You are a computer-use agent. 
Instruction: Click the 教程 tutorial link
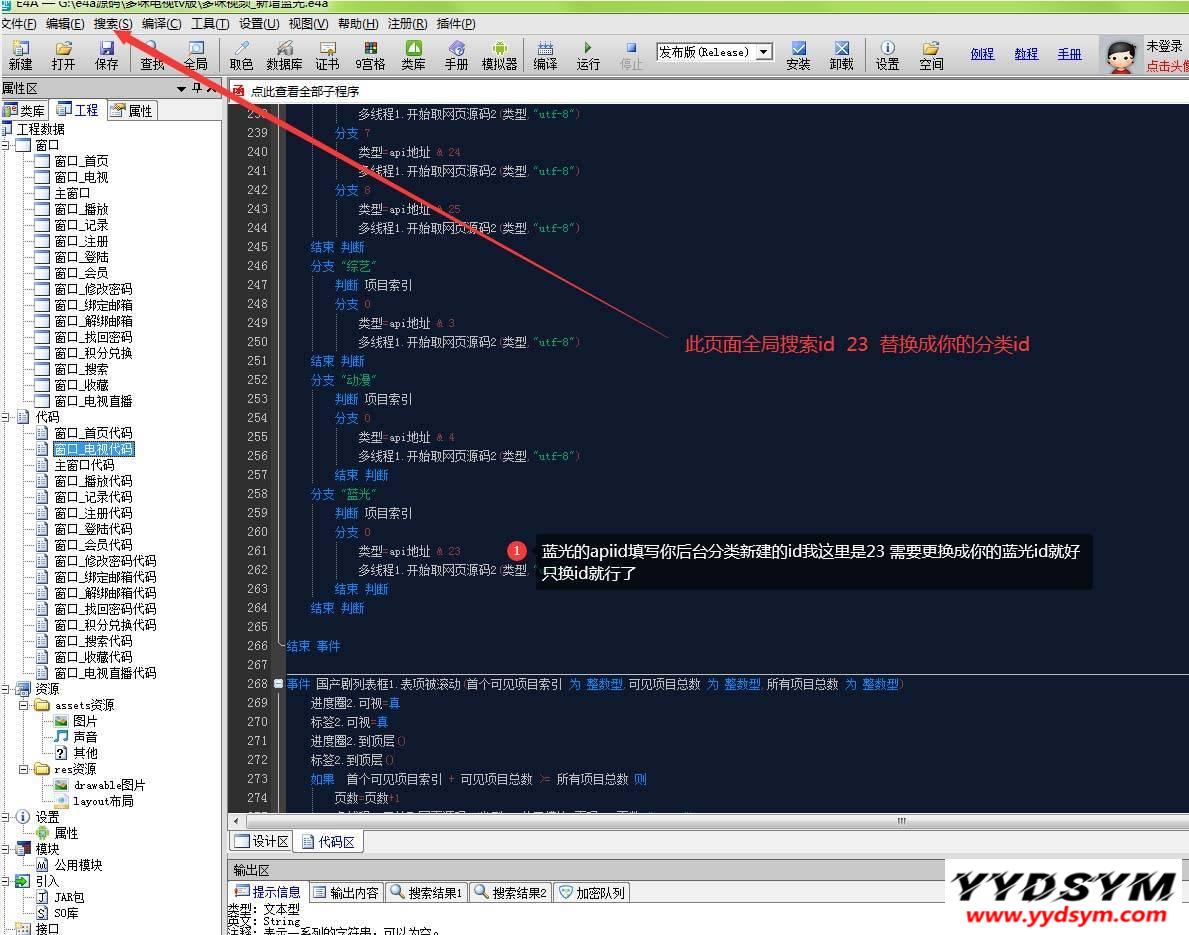coord(1026,54)
